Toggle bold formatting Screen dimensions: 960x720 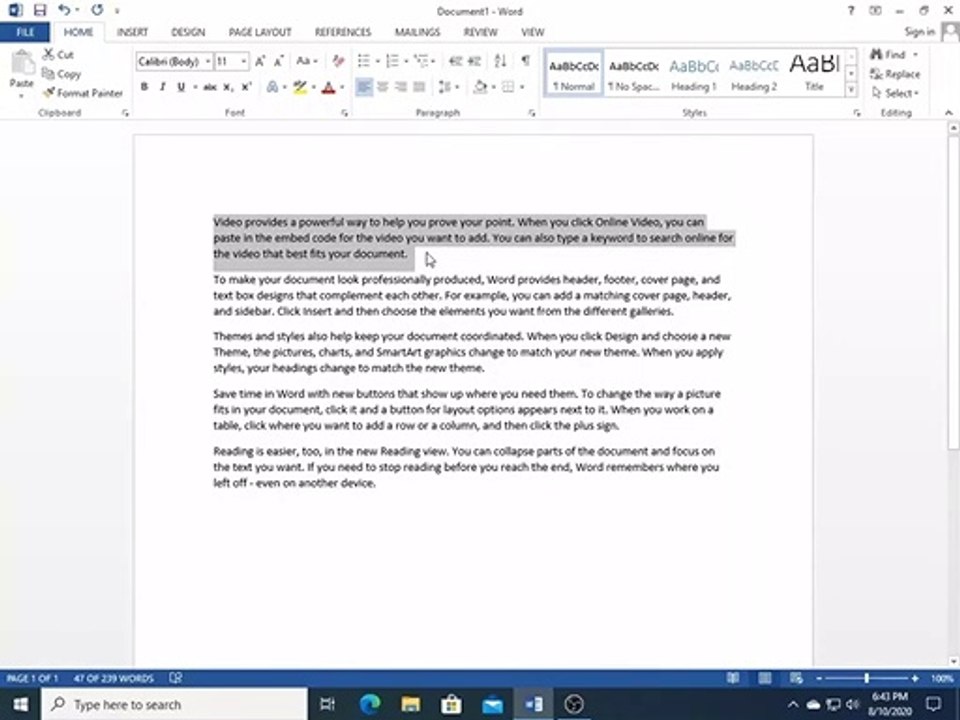click(x=144, y=88)
